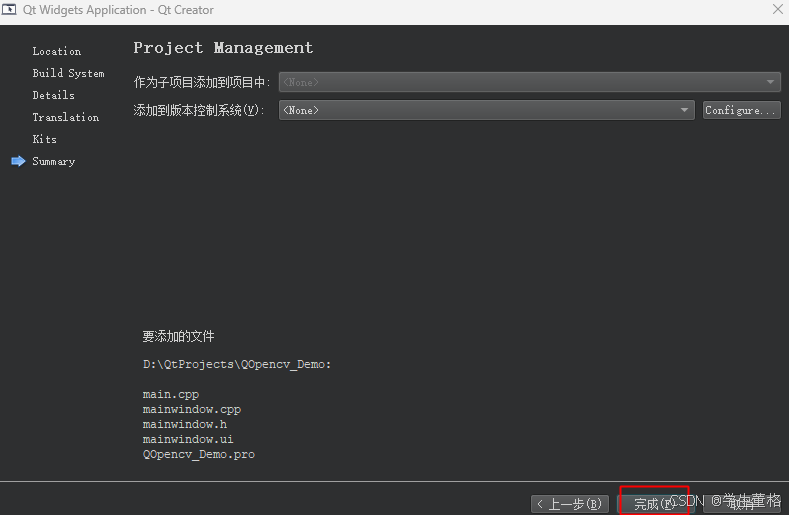Click the 作为子项目添加到项目中 label
This screenshot has width=789, height=515.
[x=202, y=82]
